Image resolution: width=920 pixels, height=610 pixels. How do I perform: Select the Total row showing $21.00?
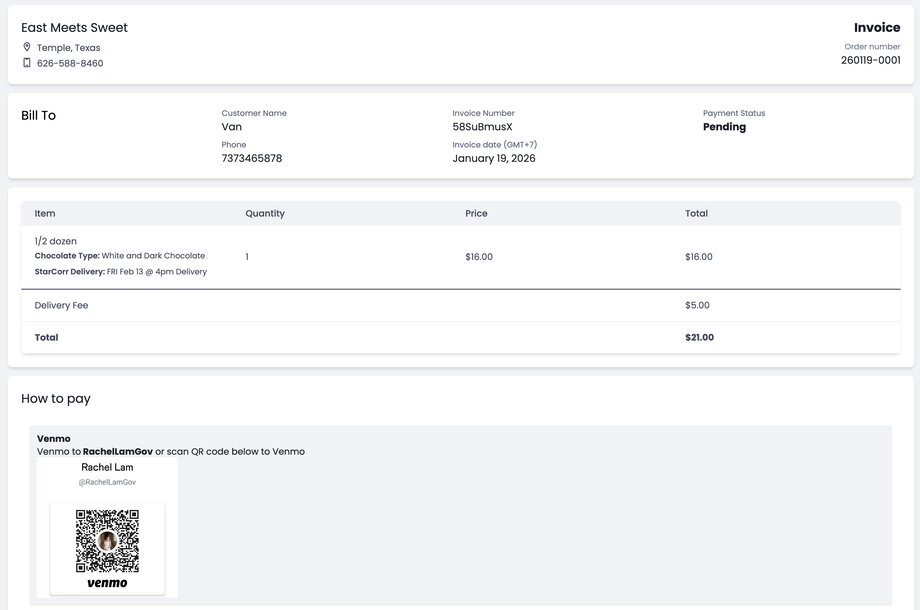click(x=460, y=337)
